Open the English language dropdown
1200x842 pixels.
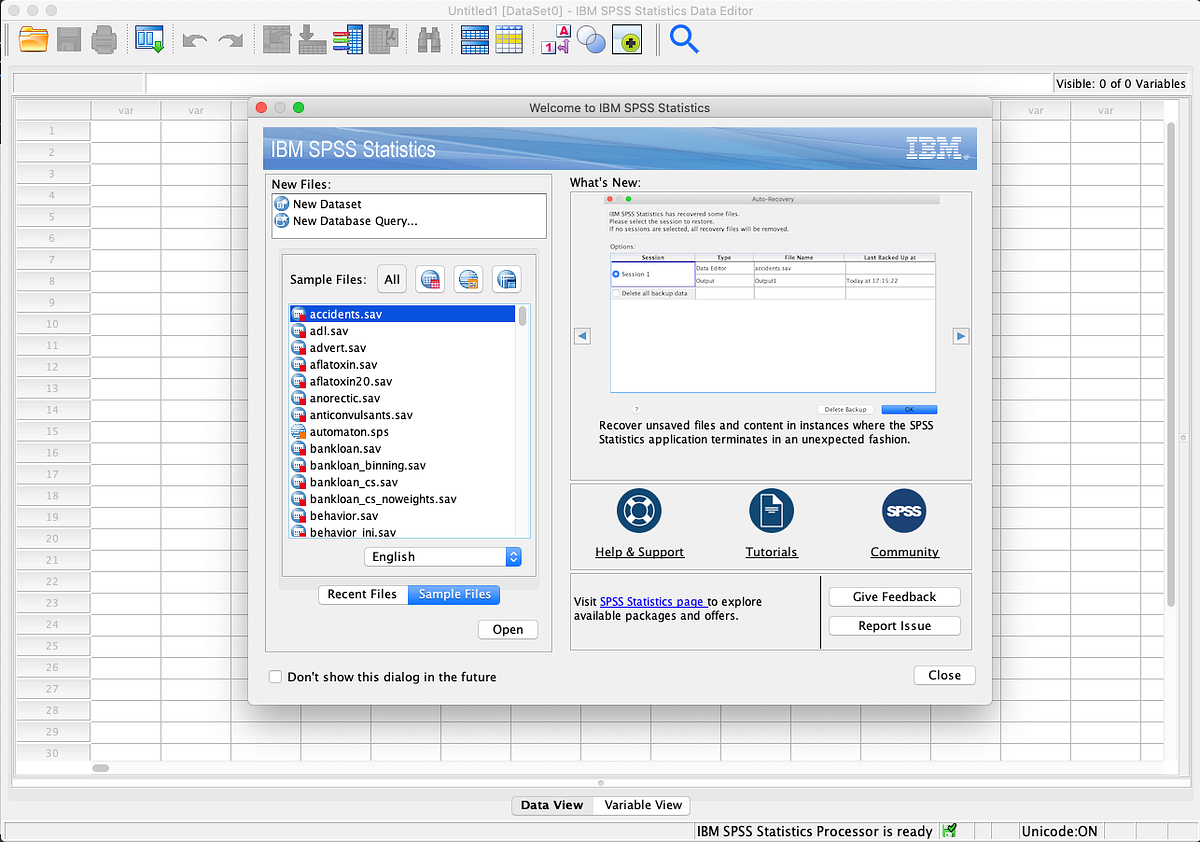pos(443,557)
